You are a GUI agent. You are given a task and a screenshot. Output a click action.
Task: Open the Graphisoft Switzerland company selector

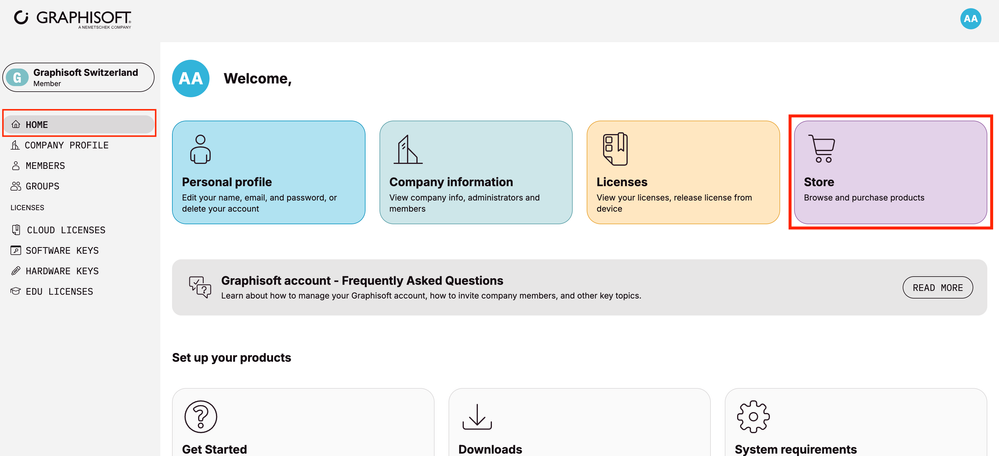pos(79,77)
